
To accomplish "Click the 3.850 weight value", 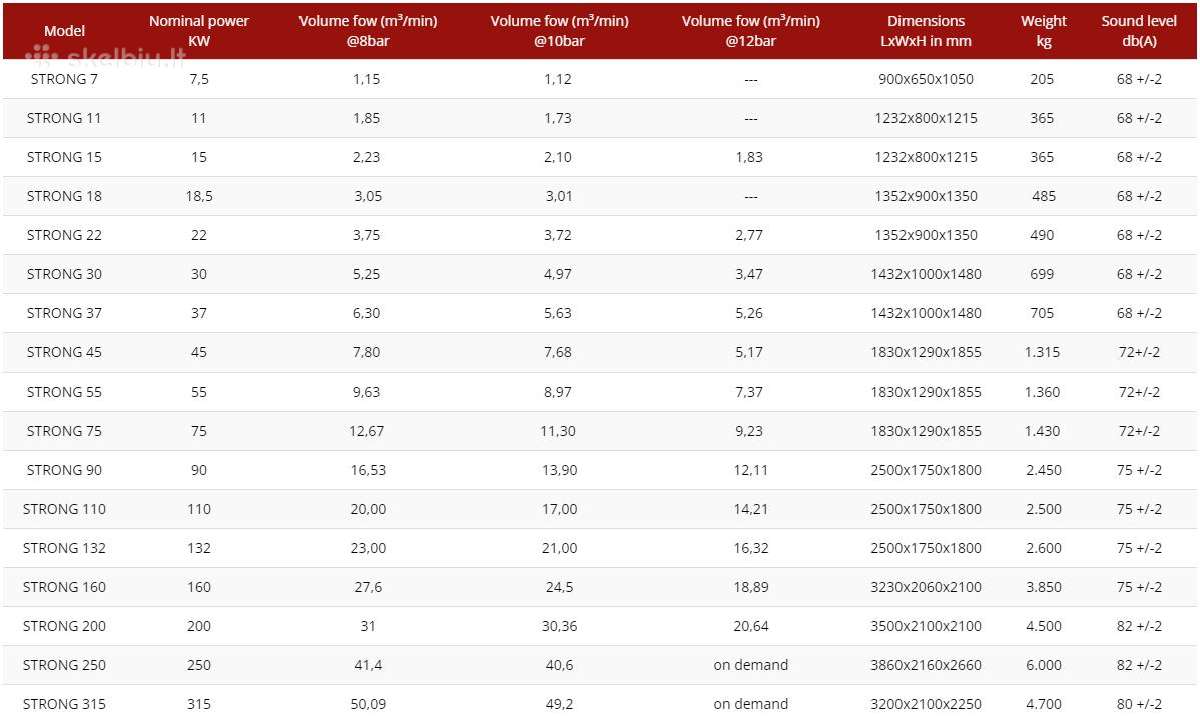I will click(1042, 587).
